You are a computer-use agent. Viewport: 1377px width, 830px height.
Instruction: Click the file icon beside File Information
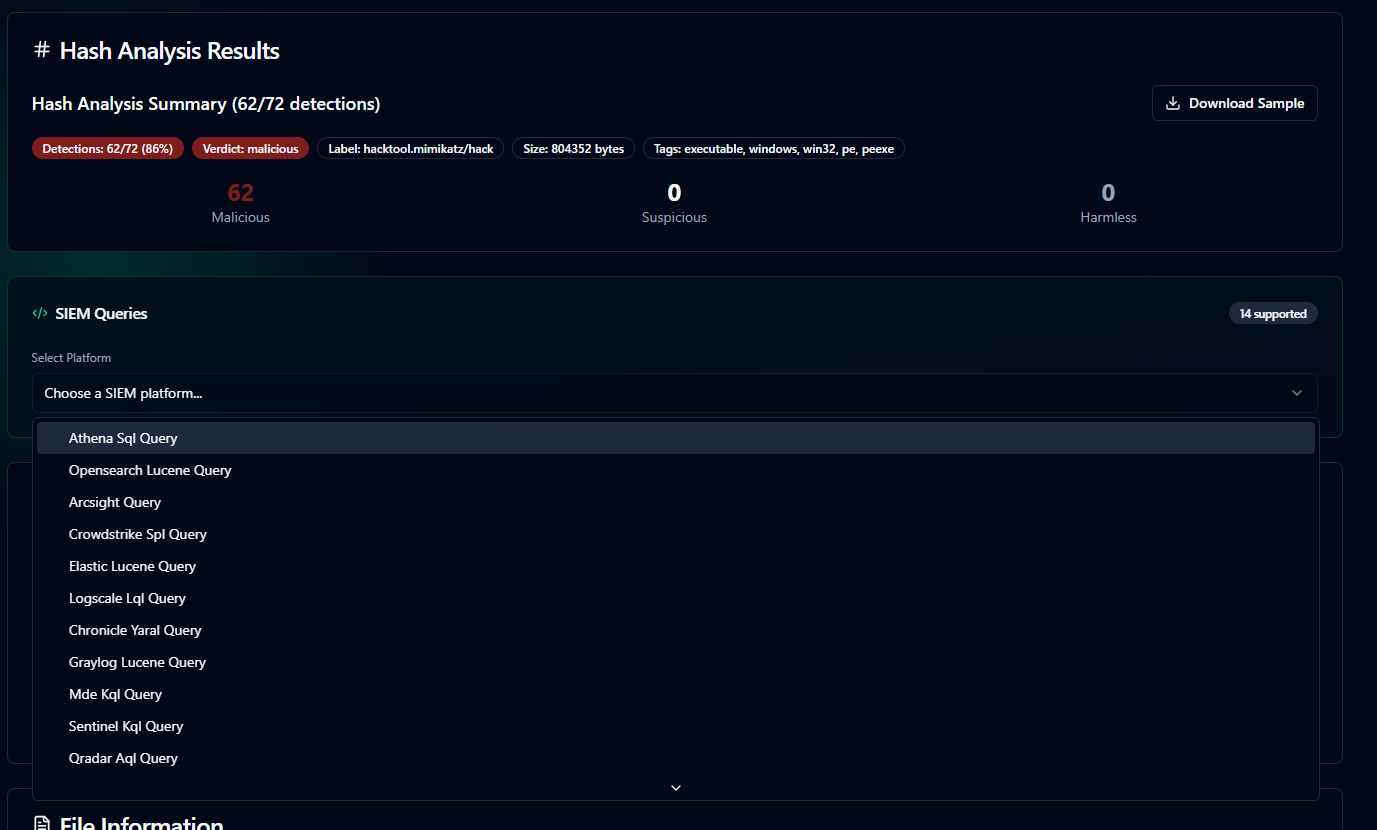(x=42, y=823)
